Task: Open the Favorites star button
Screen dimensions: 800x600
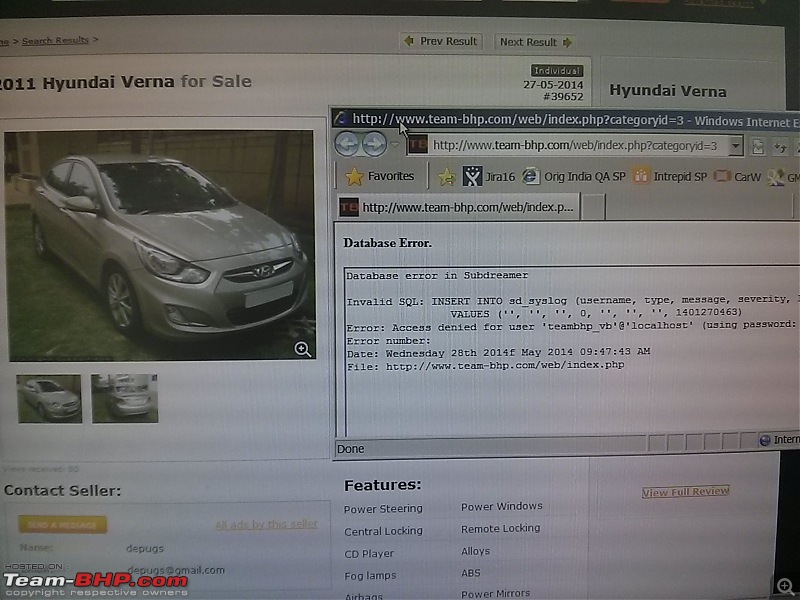Action: point(380,177)
